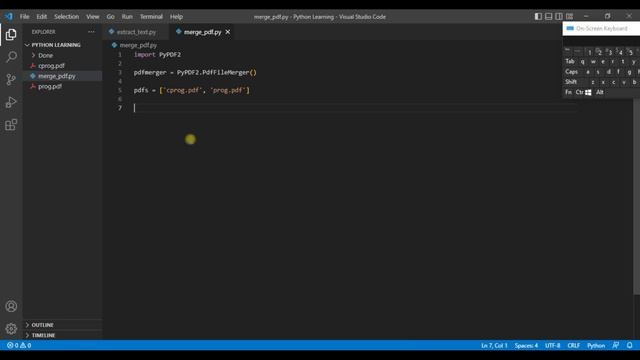Select merge_pdf.py in the explorer
This screenshot has height=360, width=640.
57,76
